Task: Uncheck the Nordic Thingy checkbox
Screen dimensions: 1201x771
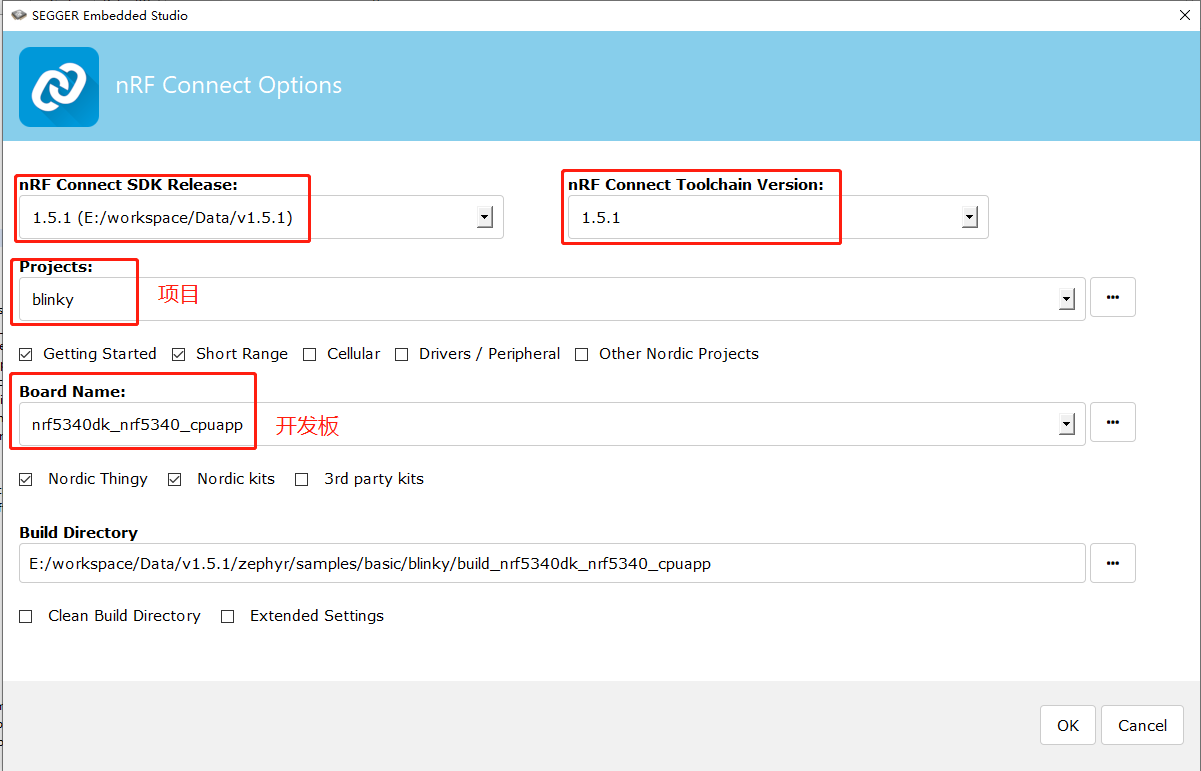Action: point(26,479)
